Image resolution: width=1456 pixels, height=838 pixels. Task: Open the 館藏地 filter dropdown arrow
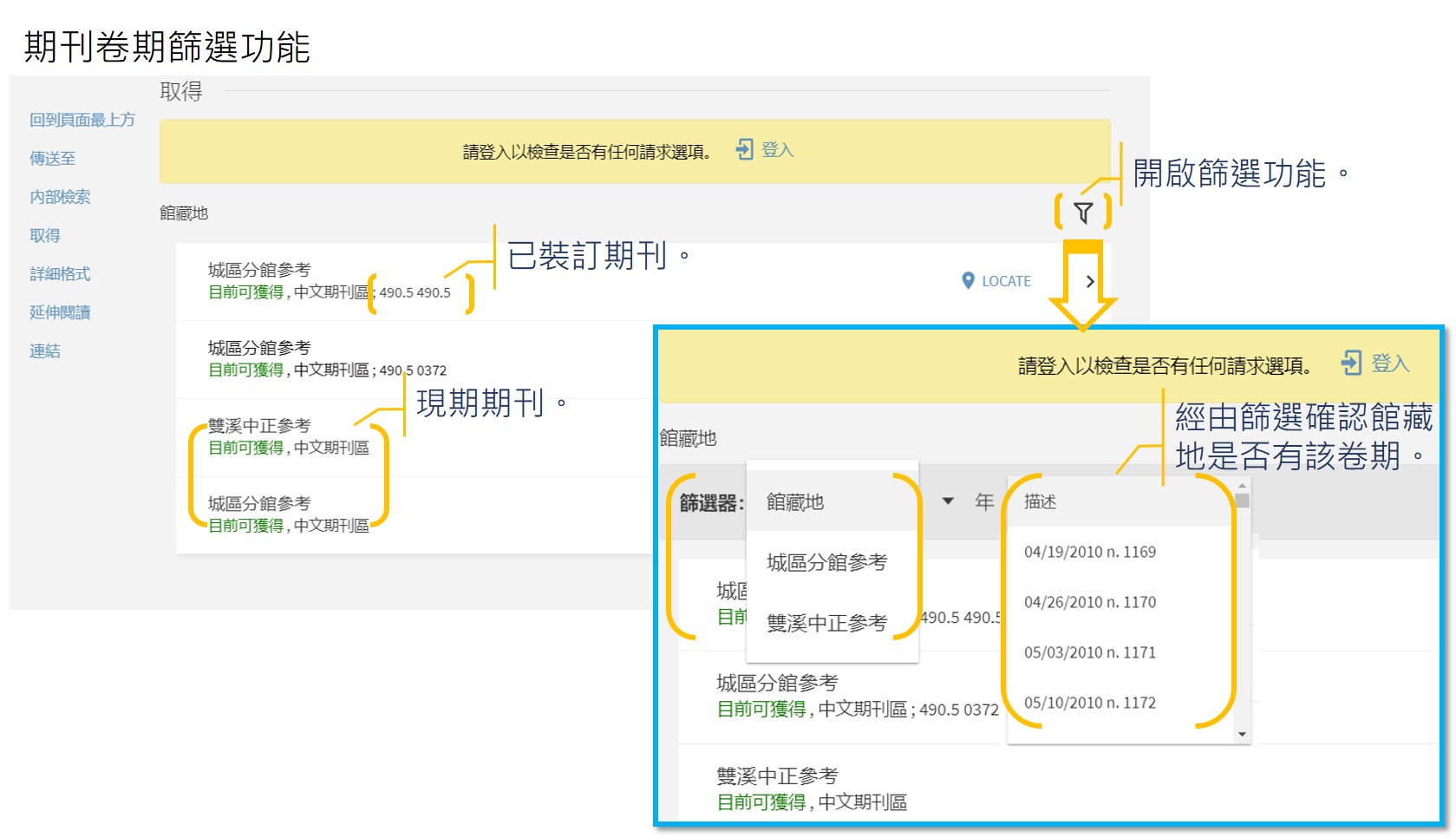tap(948, 501)
